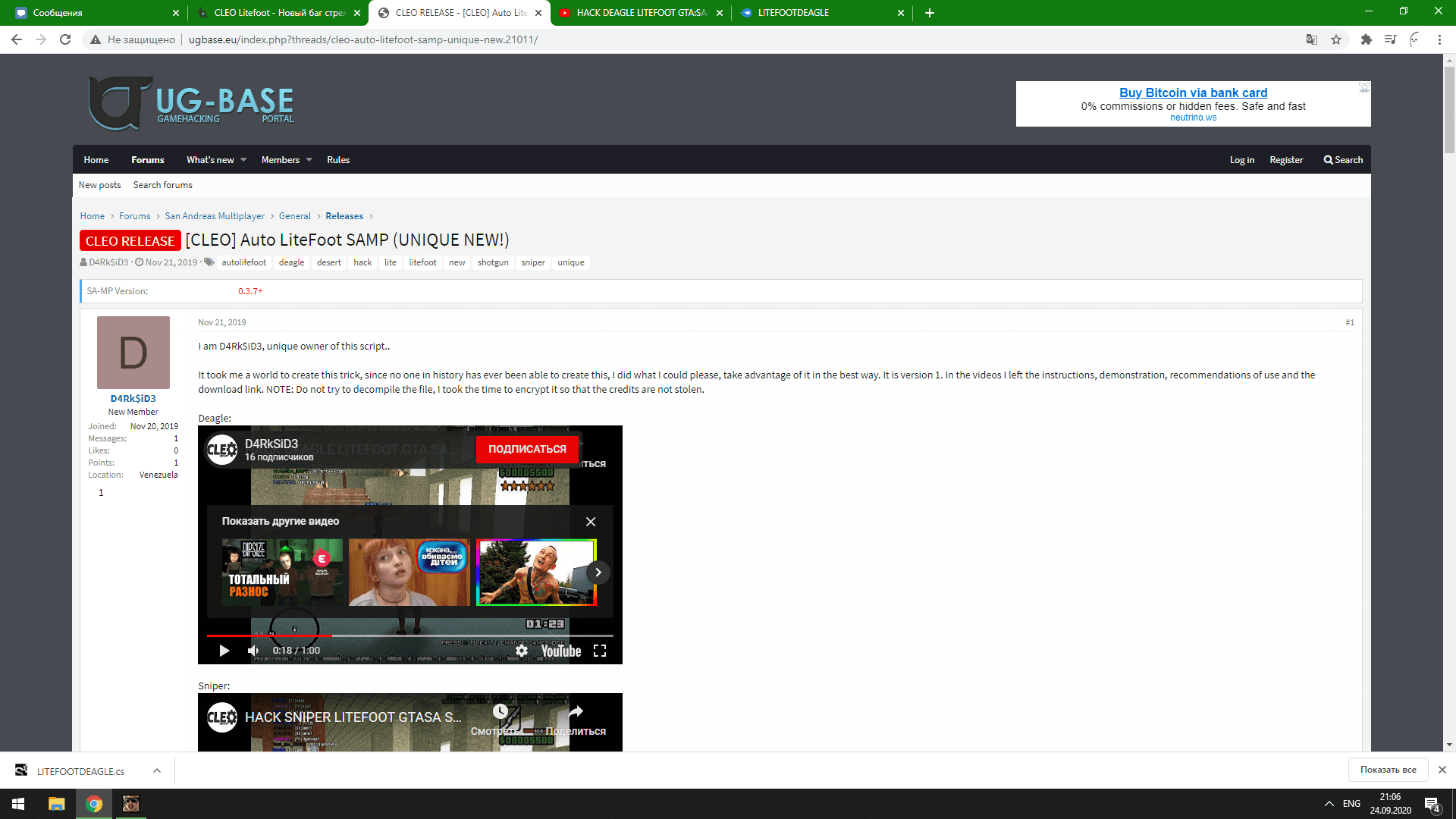Expand the What's new dropdown arrow

(243, 160)
